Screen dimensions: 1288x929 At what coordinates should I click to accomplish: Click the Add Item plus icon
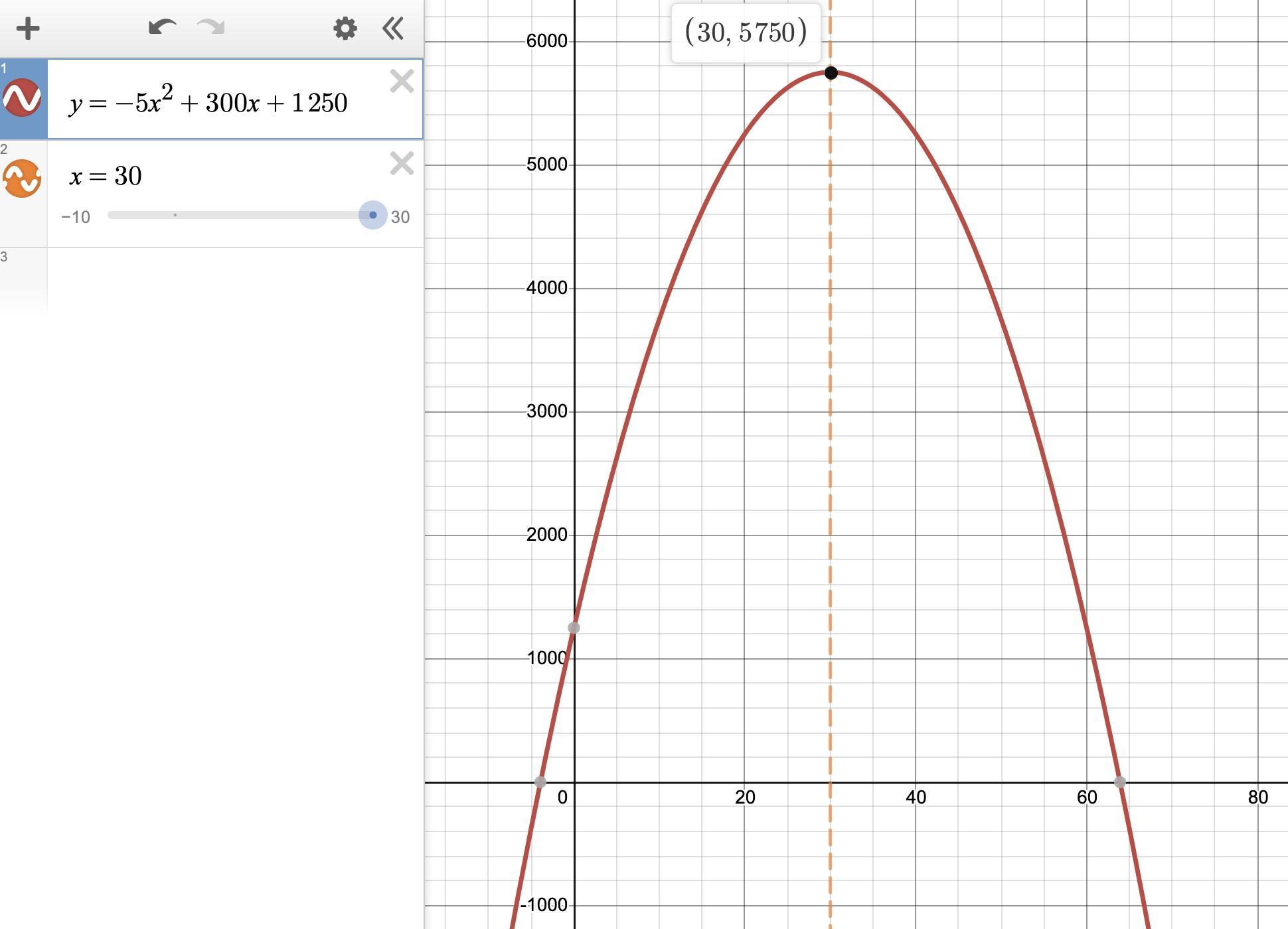tap(28, 29)
